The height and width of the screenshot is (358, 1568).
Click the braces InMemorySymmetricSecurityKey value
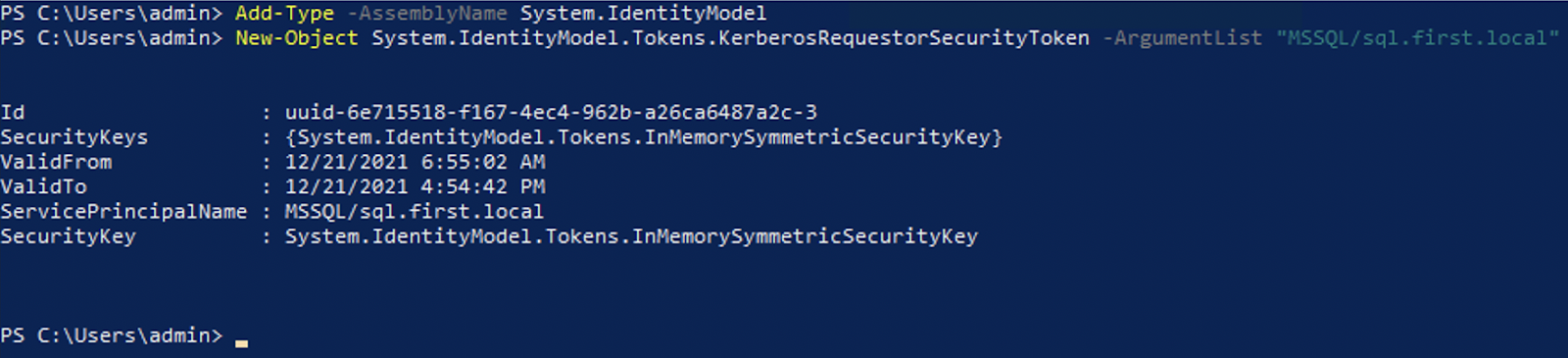coord(644,137)
